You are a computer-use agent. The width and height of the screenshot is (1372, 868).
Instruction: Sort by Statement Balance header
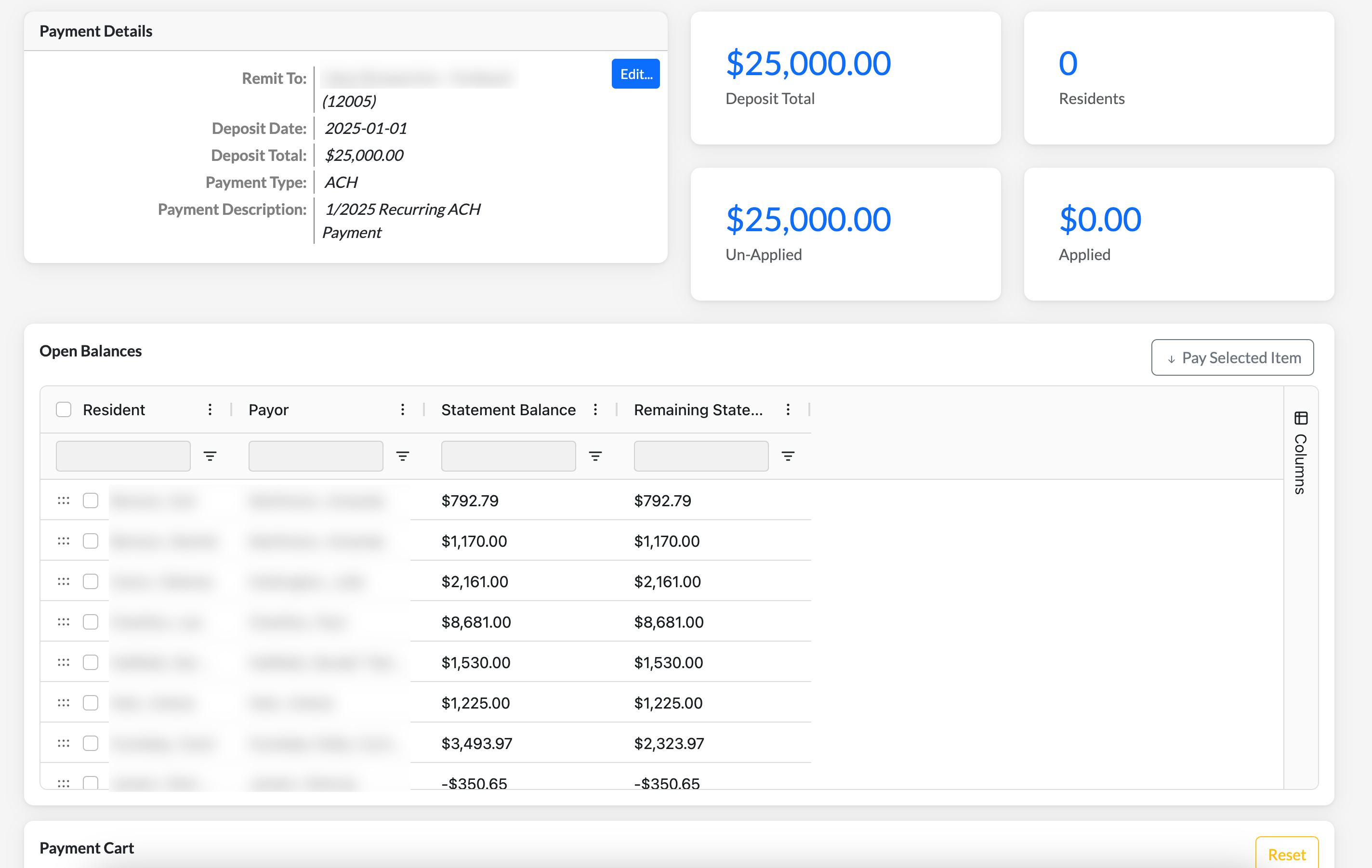click(508, 409)
